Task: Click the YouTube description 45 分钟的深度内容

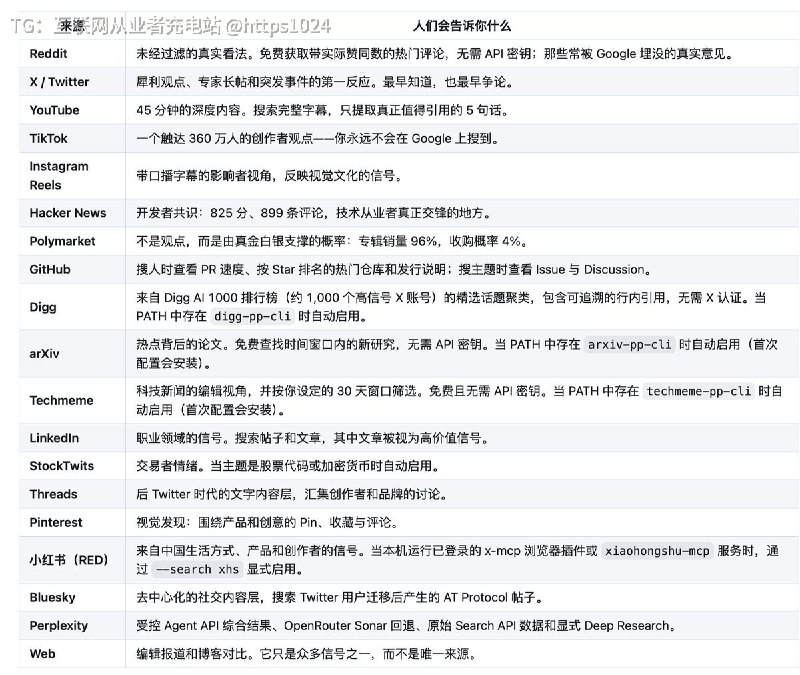Action: coord(322,110)
